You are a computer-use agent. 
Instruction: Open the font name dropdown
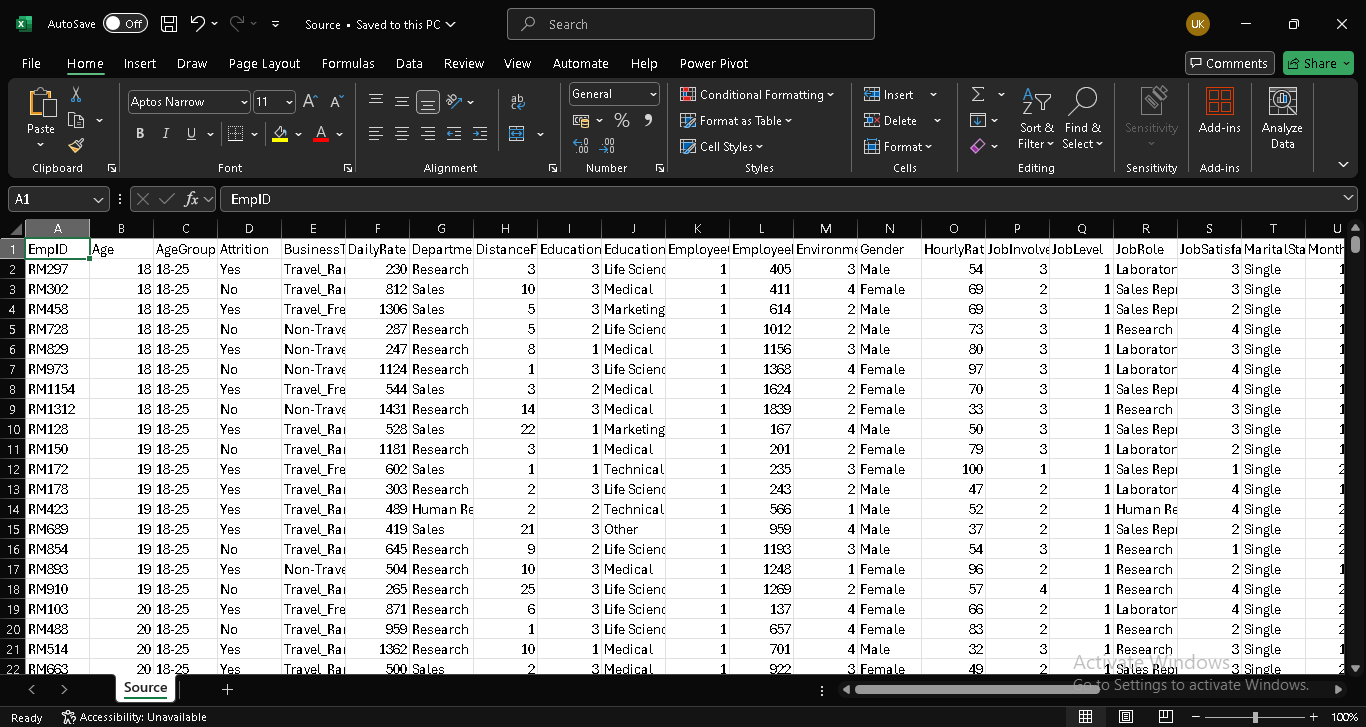(244, 102)
